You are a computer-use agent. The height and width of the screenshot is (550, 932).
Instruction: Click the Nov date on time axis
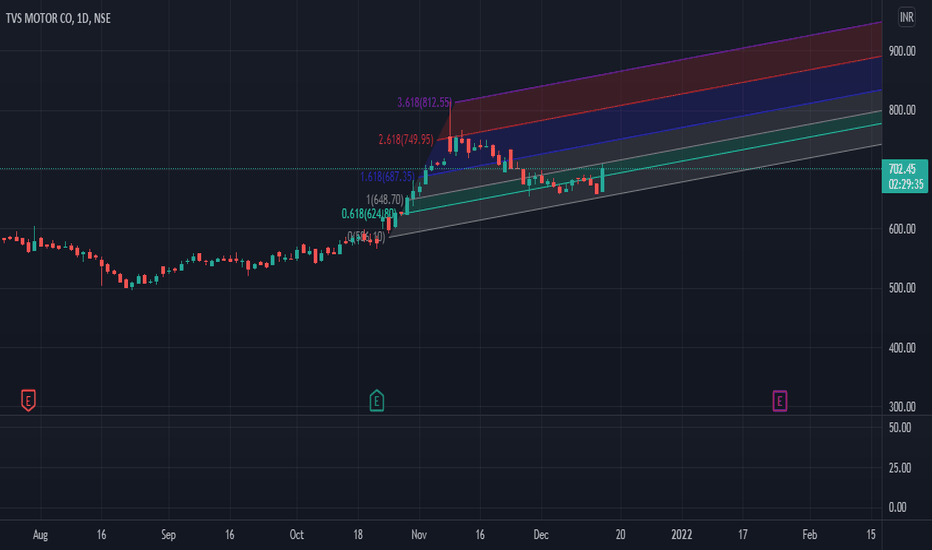click(419, 535)
